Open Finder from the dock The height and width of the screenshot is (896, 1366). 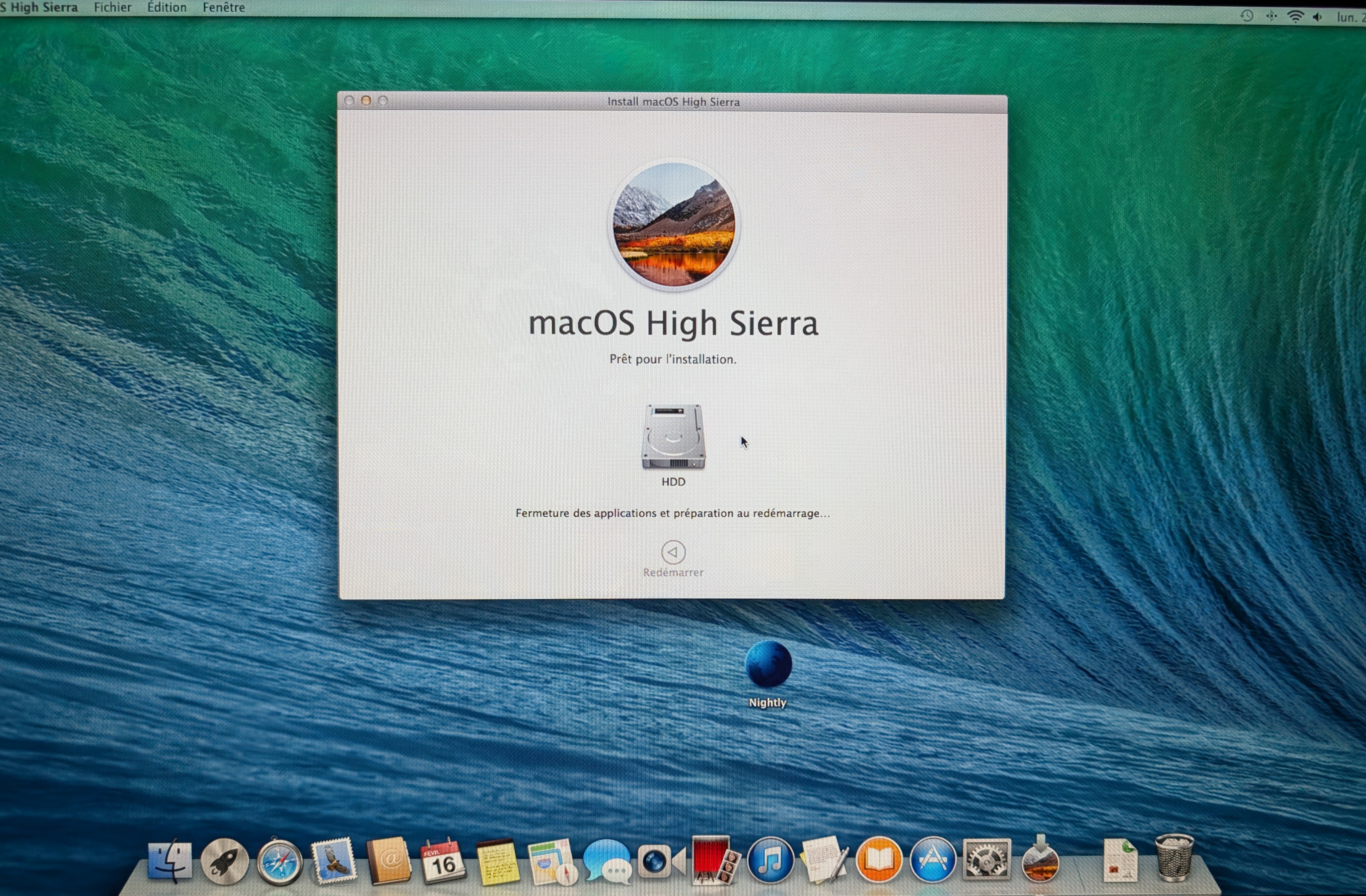170,861
